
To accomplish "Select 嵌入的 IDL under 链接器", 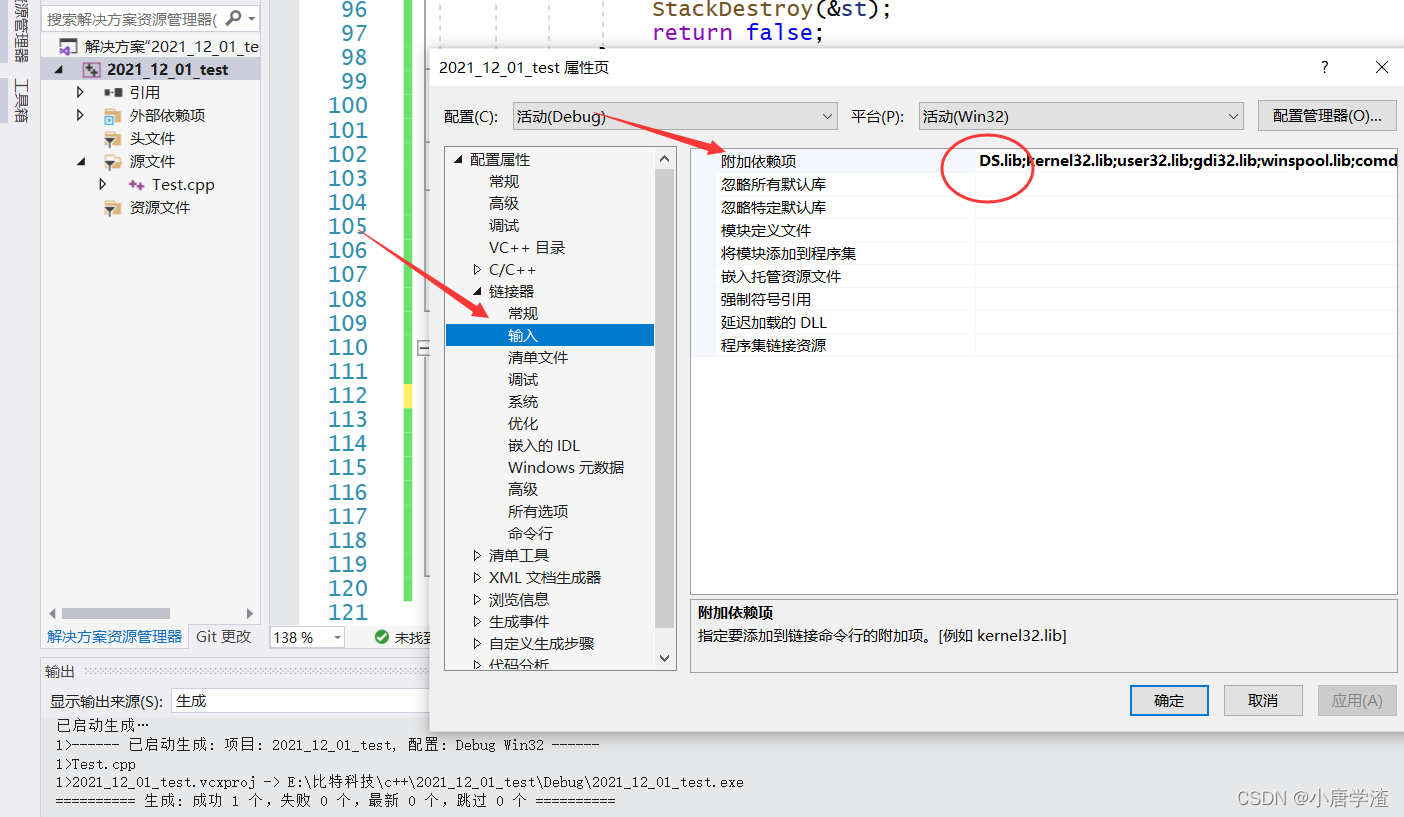I will [x=544, y=445].
